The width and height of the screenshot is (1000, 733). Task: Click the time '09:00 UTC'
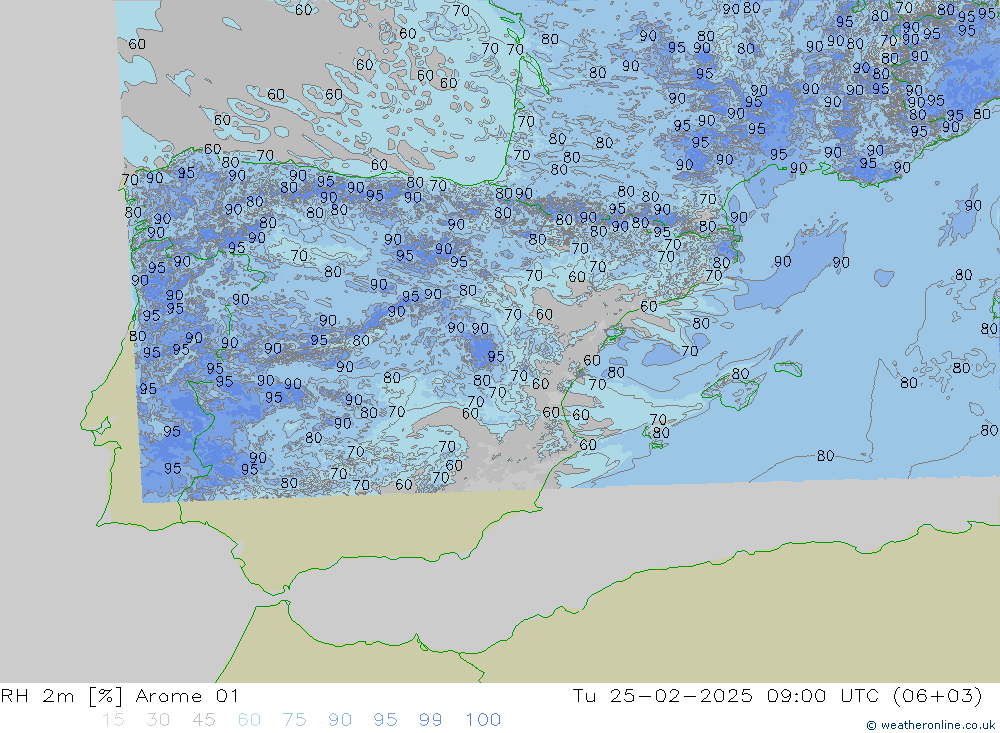click(823, 695)
